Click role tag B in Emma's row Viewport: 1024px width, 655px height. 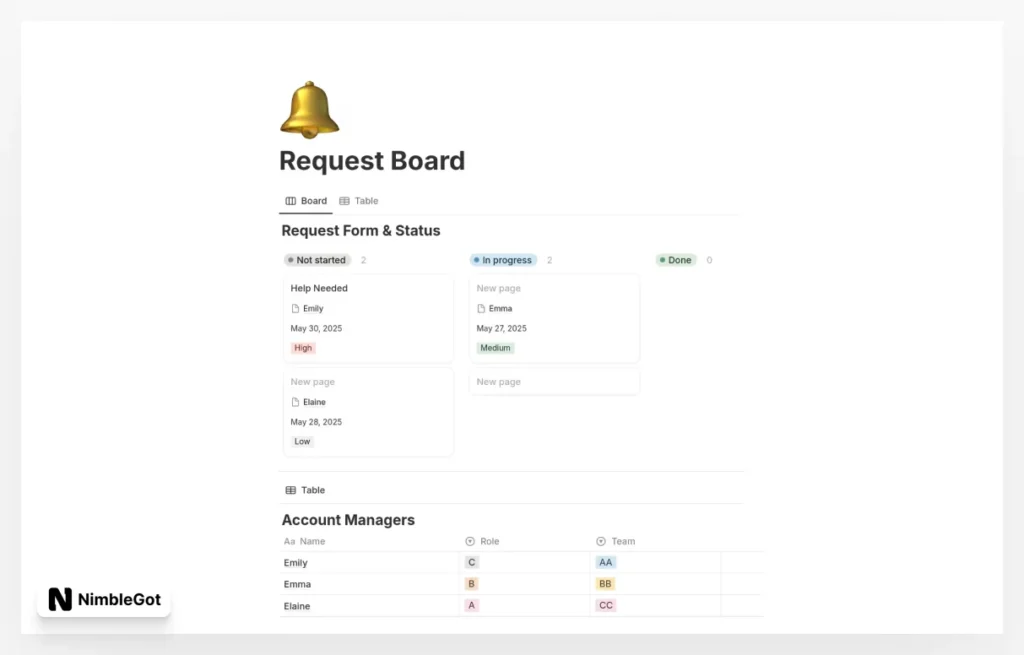coord(472,584)
